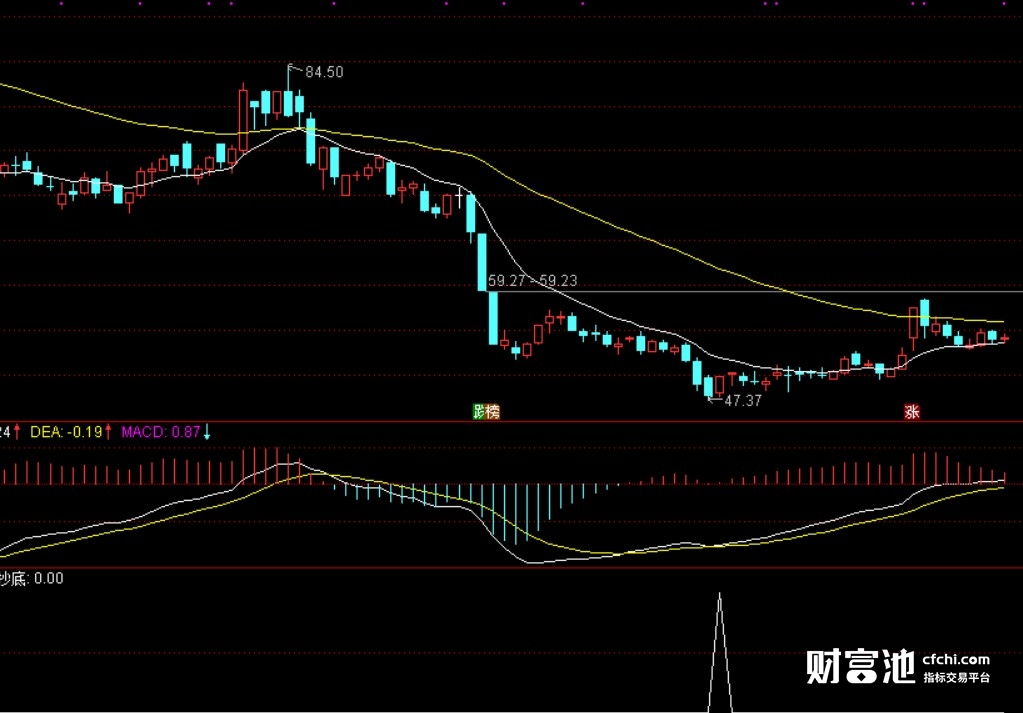Select the 59.27 - 59.23 gap label
Screen dimensions: 1023x713
532,281
